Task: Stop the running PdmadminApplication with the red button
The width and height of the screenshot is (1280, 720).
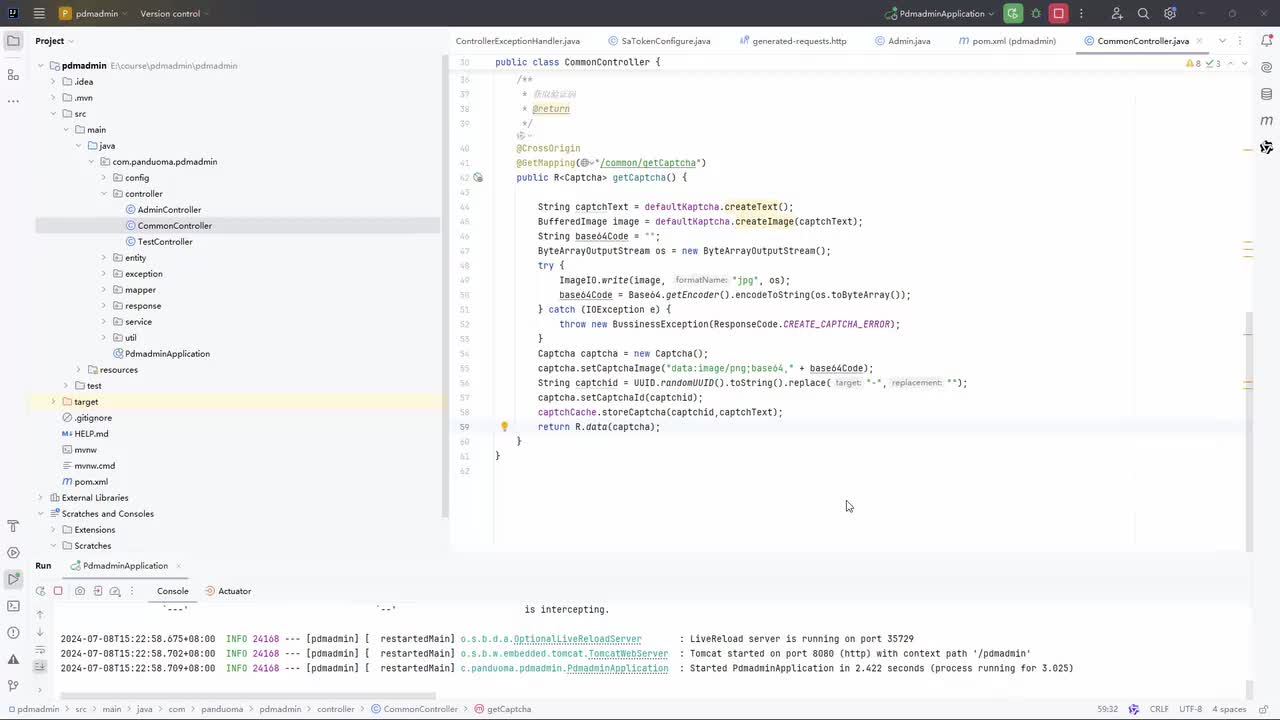Action: (x=1058, y=14)
